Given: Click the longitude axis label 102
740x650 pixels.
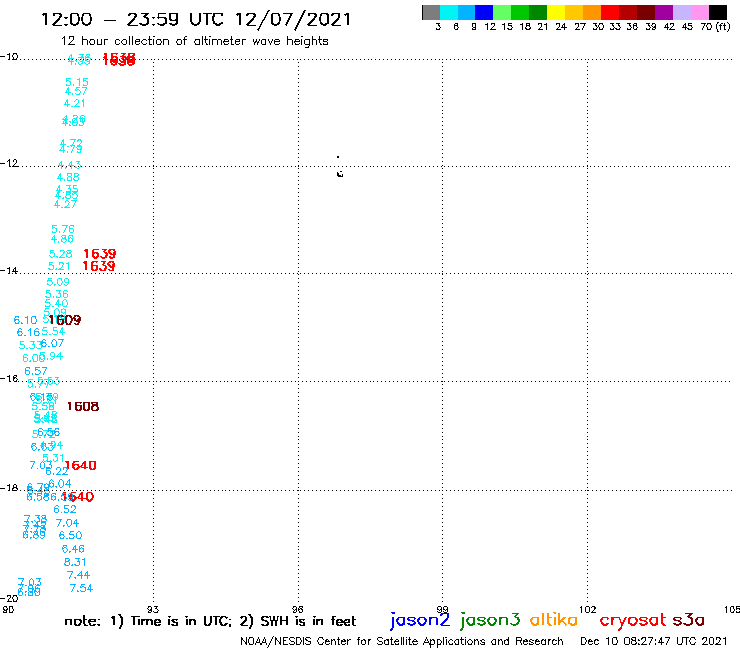Looking at the screenshot, I should pos(587,609).
